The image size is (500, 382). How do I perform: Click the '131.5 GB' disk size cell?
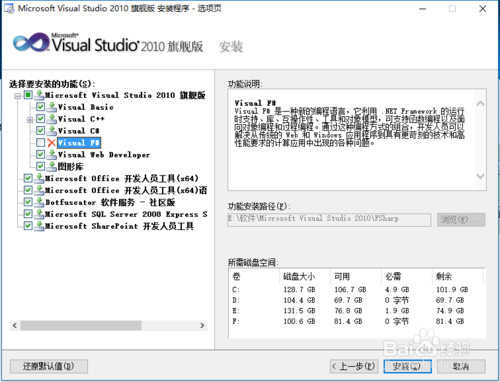299,311
